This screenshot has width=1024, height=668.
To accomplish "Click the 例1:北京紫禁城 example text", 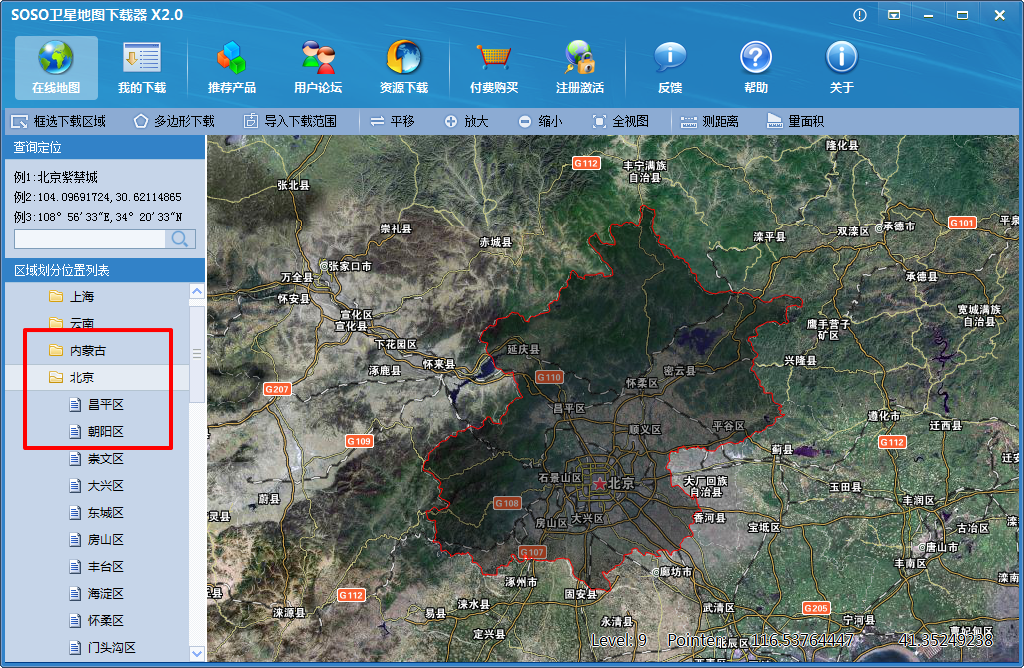I will tap(56, 177).
